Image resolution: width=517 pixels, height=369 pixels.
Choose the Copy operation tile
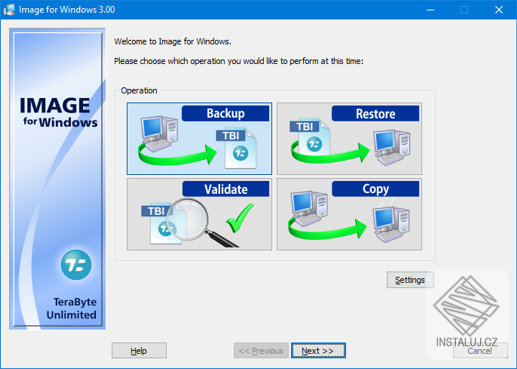(349, 214)
